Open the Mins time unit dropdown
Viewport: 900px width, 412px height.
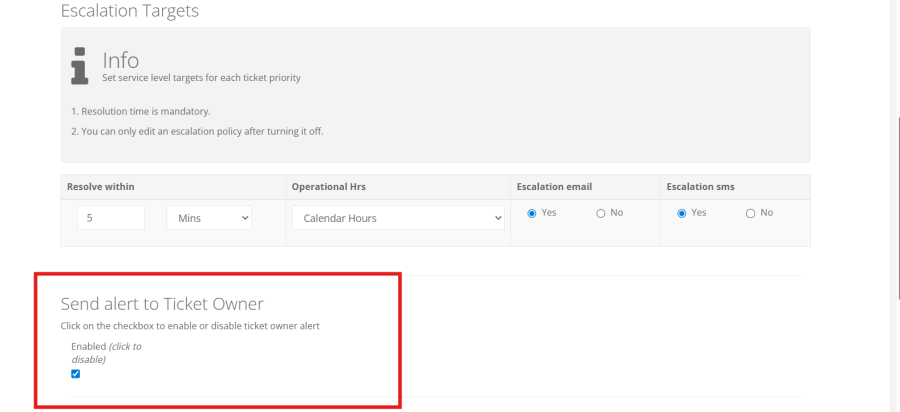(208, 218)
